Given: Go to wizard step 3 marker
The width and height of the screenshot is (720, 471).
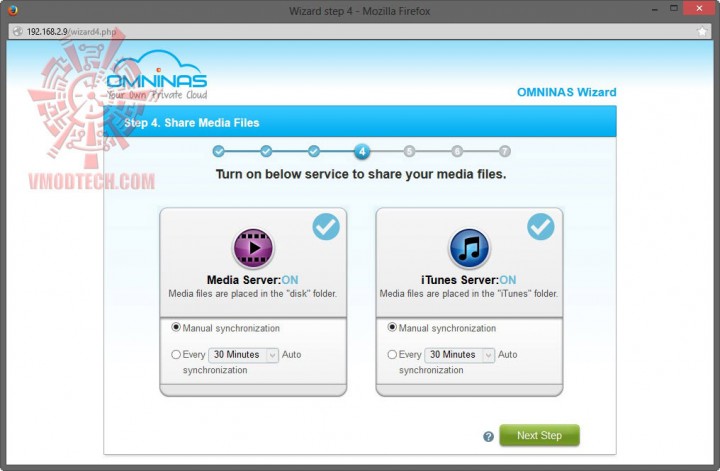Looking at the screenshot, I should click(314, 151).
